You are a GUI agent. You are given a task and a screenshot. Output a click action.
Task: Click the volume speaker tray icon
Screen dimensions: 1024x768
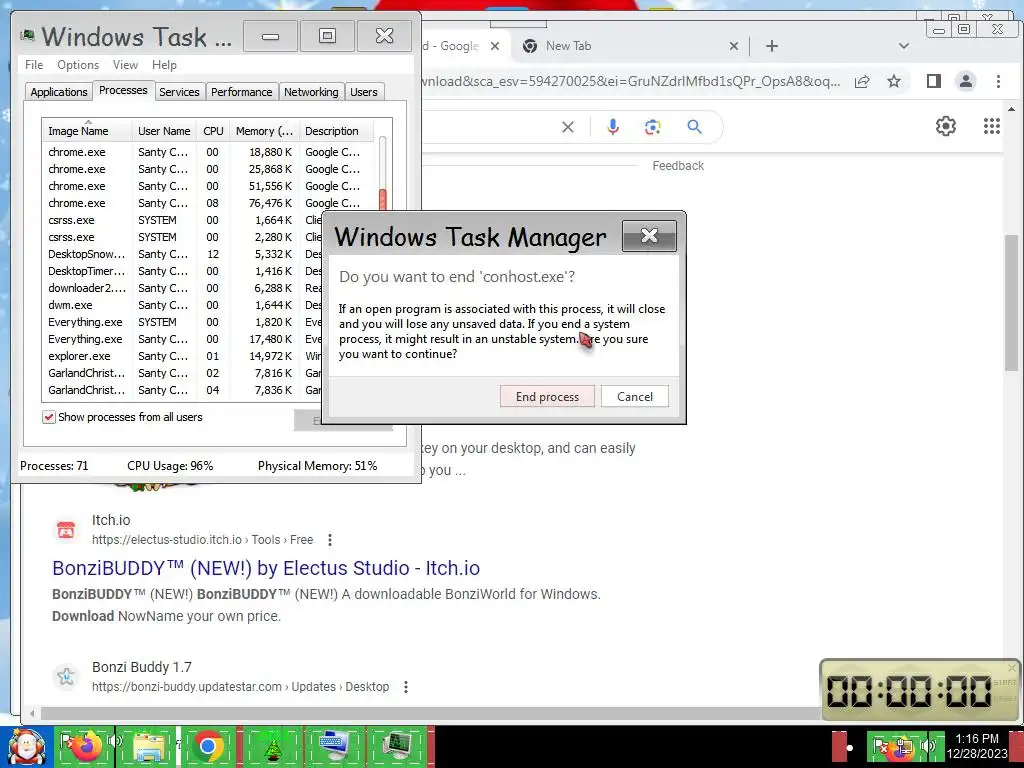(x=928, y=746)
